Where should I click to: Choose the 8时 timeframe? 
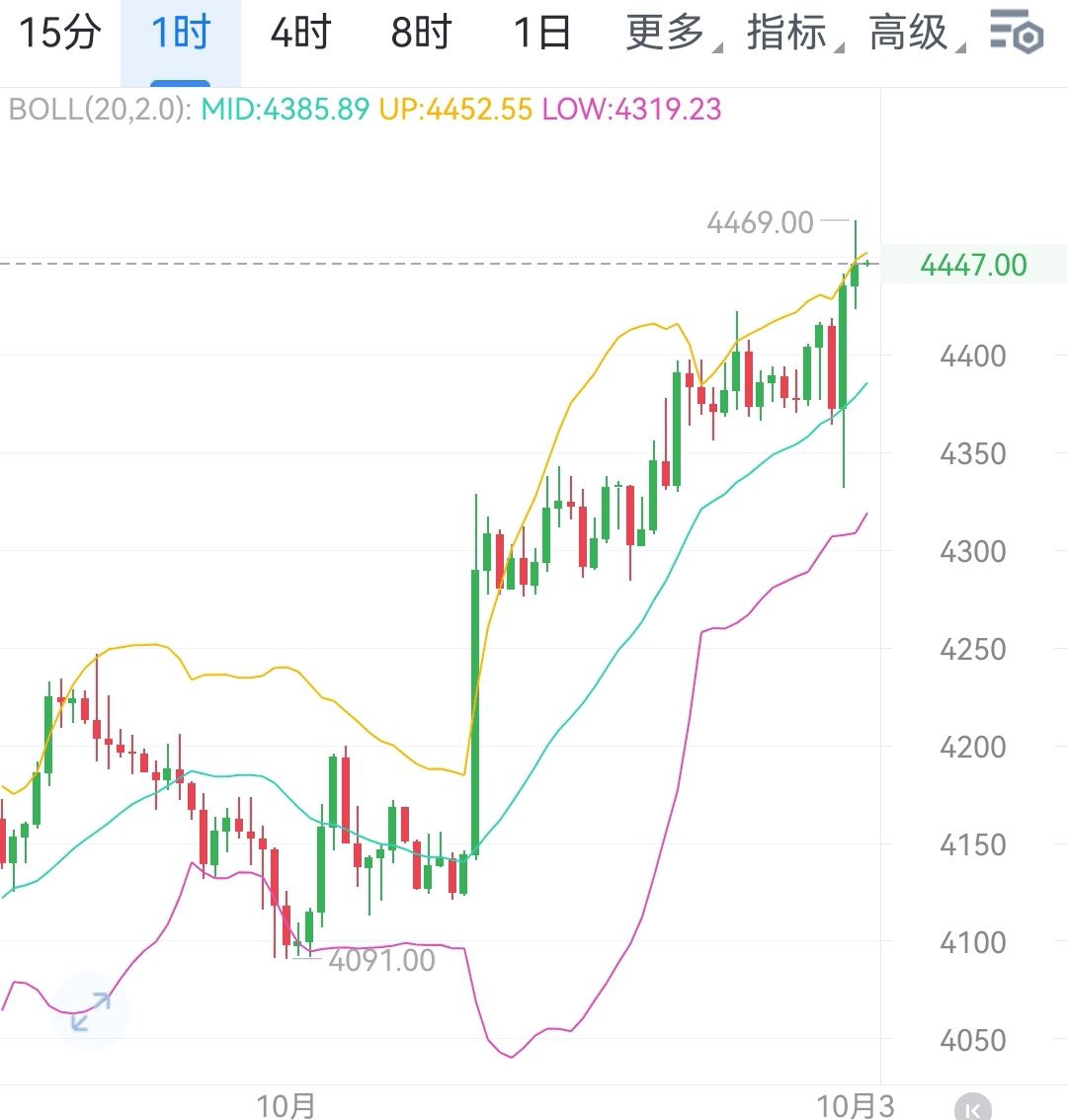click(x=421, y=33)
